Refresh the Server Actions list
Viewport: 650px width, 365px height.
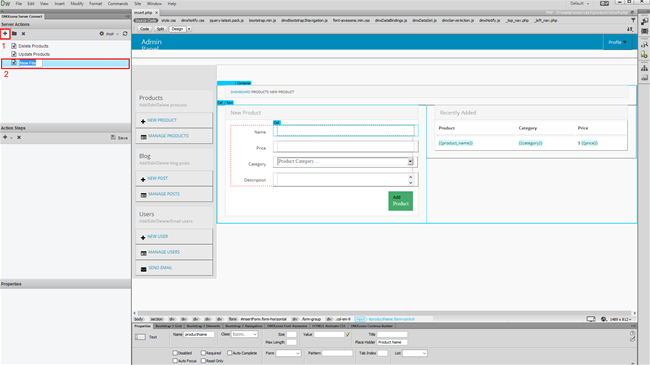pos(125,34)
